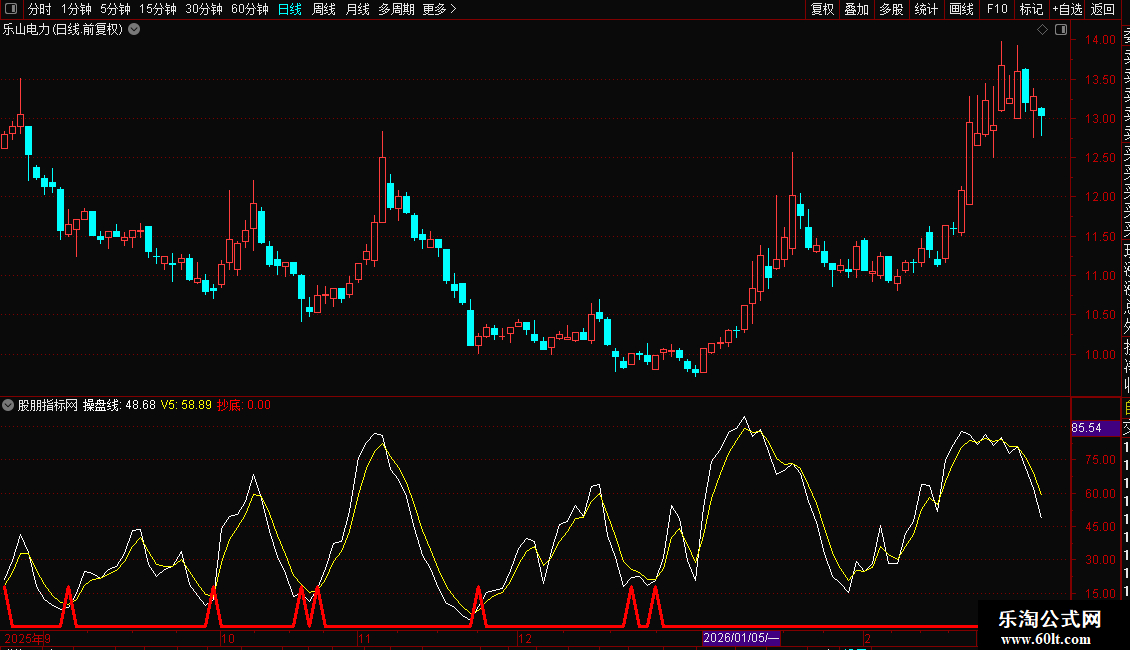Open the 统计 statistics button
Screen dimensions: 1130x650
926,9
